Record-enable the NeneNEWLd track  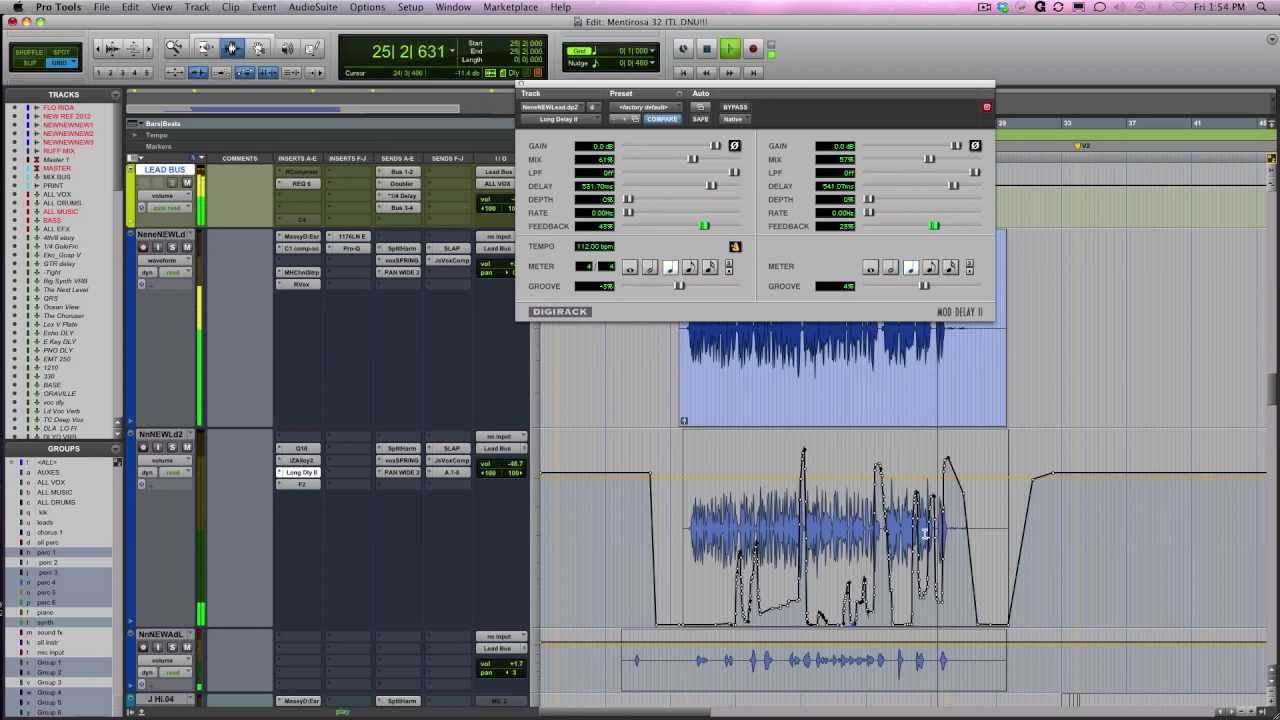[x=143, y=247]
